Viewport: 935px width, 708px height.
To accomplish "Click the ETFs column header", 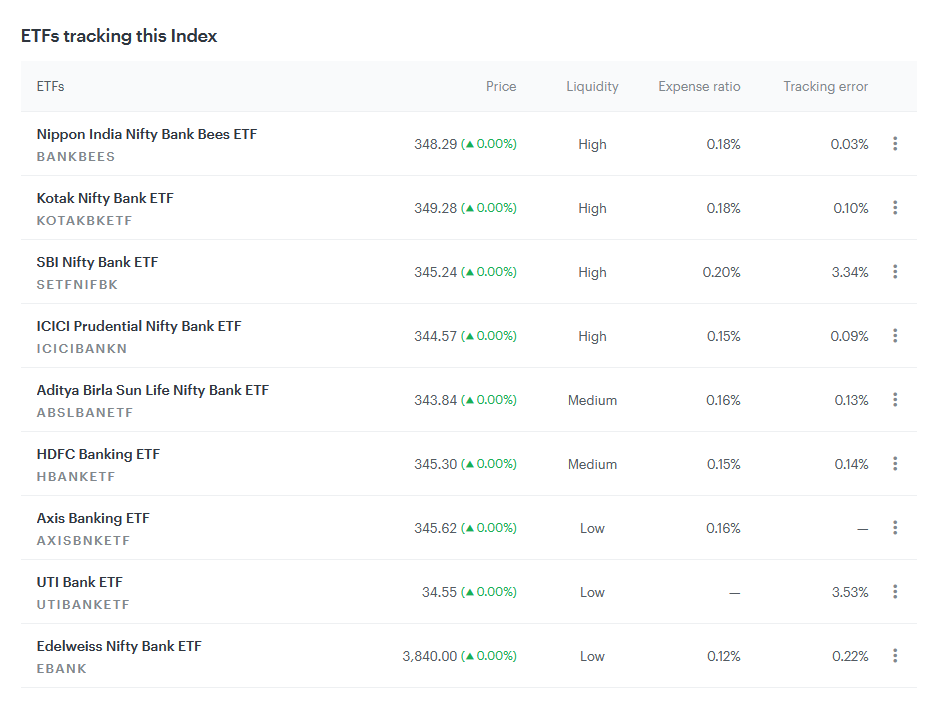I will 50,86.
